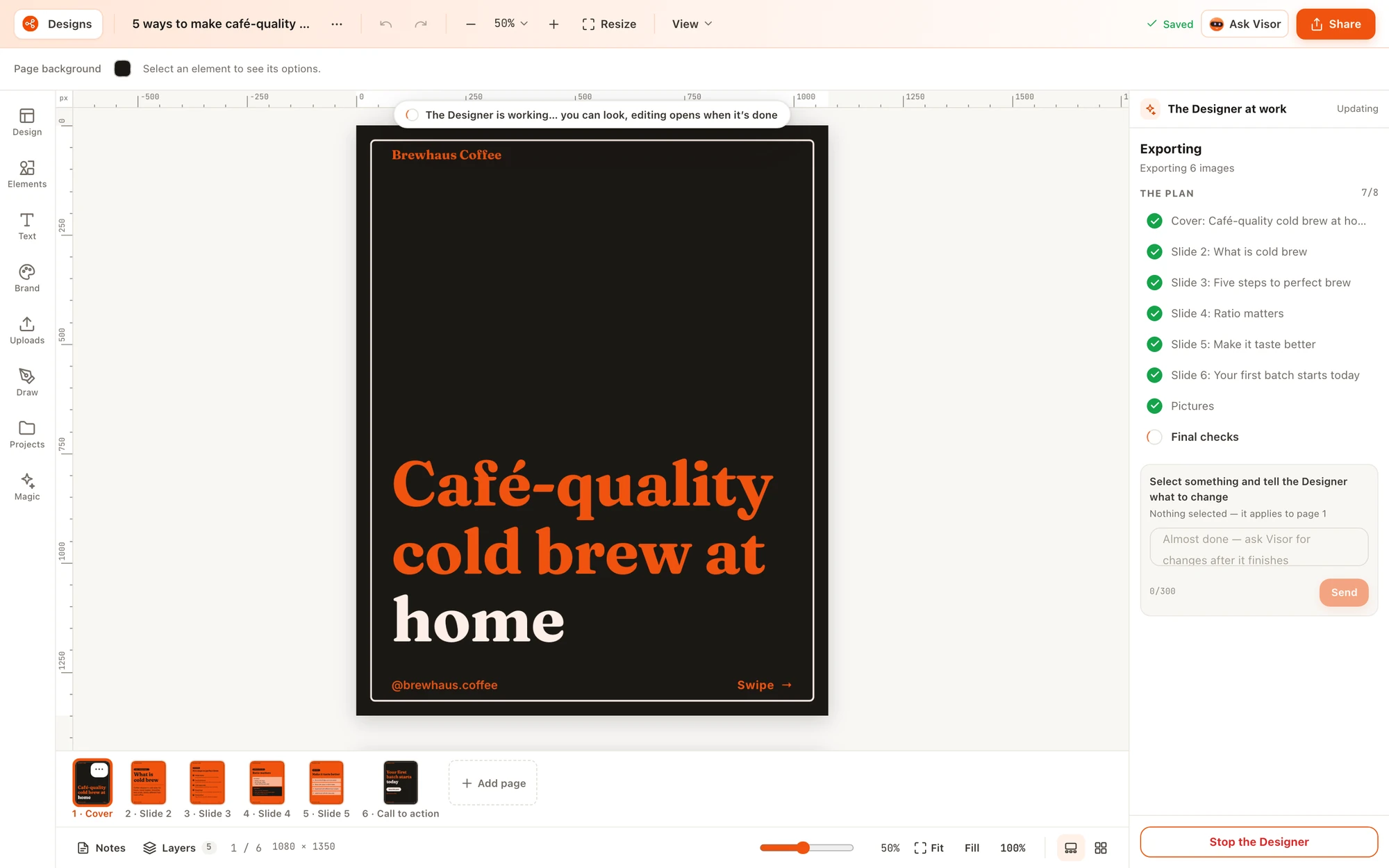The width and height of the screenshot is (1389, 868).
Task: Click the Designs home button
Action: tap(58, 24)
